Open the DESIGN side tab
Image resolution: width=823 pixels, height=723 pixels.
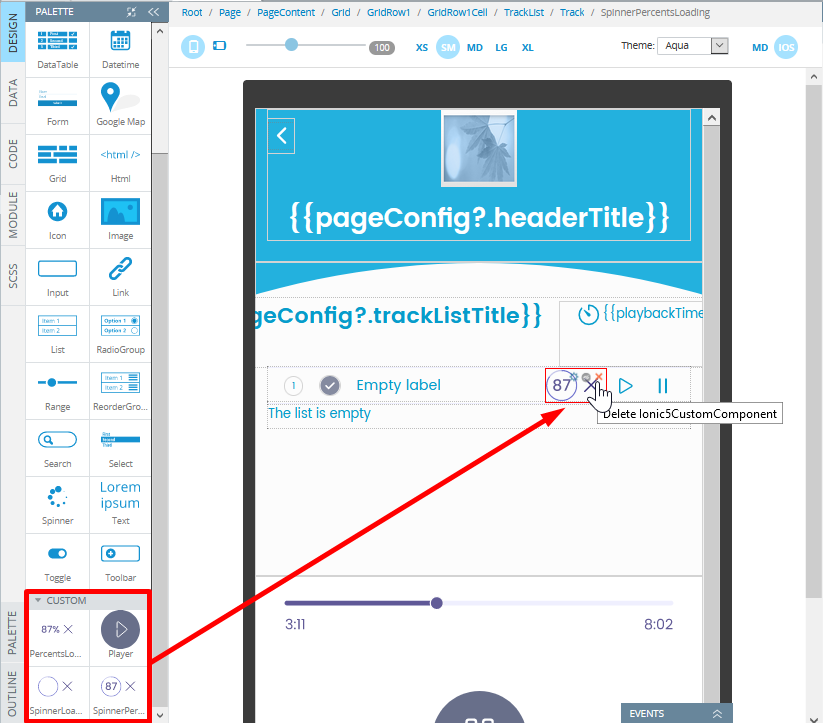[x=13, y=33]
